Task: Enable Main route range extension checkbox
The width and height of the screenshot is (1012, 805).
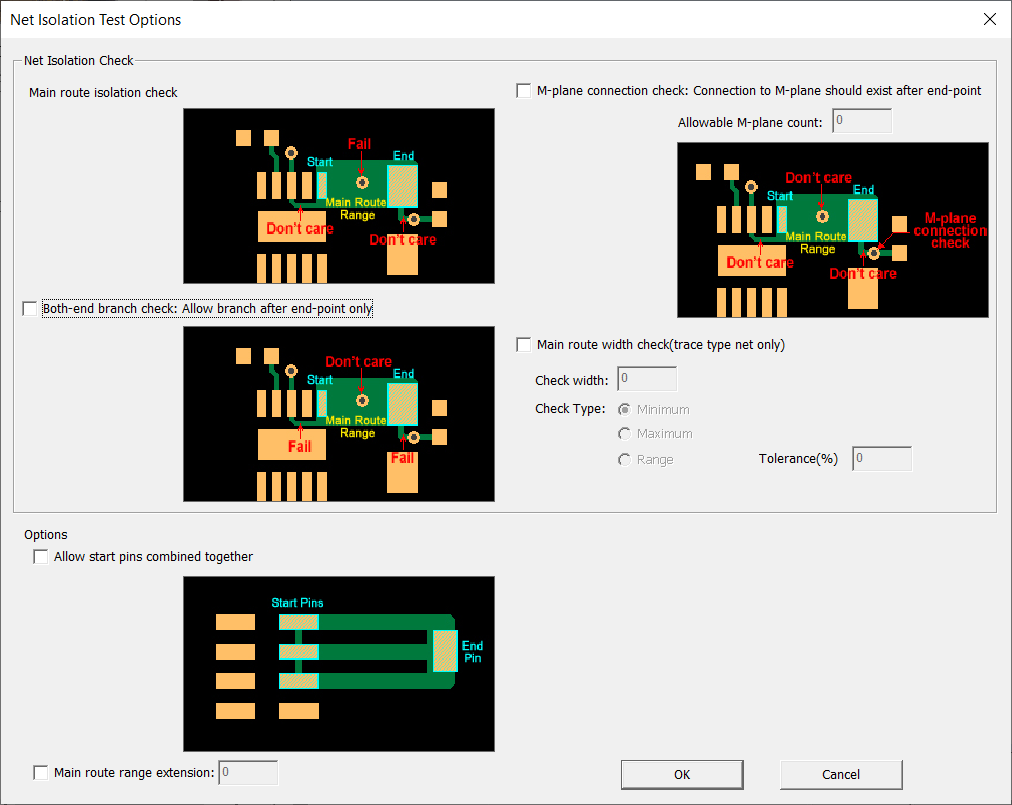Action: [41, 772]
